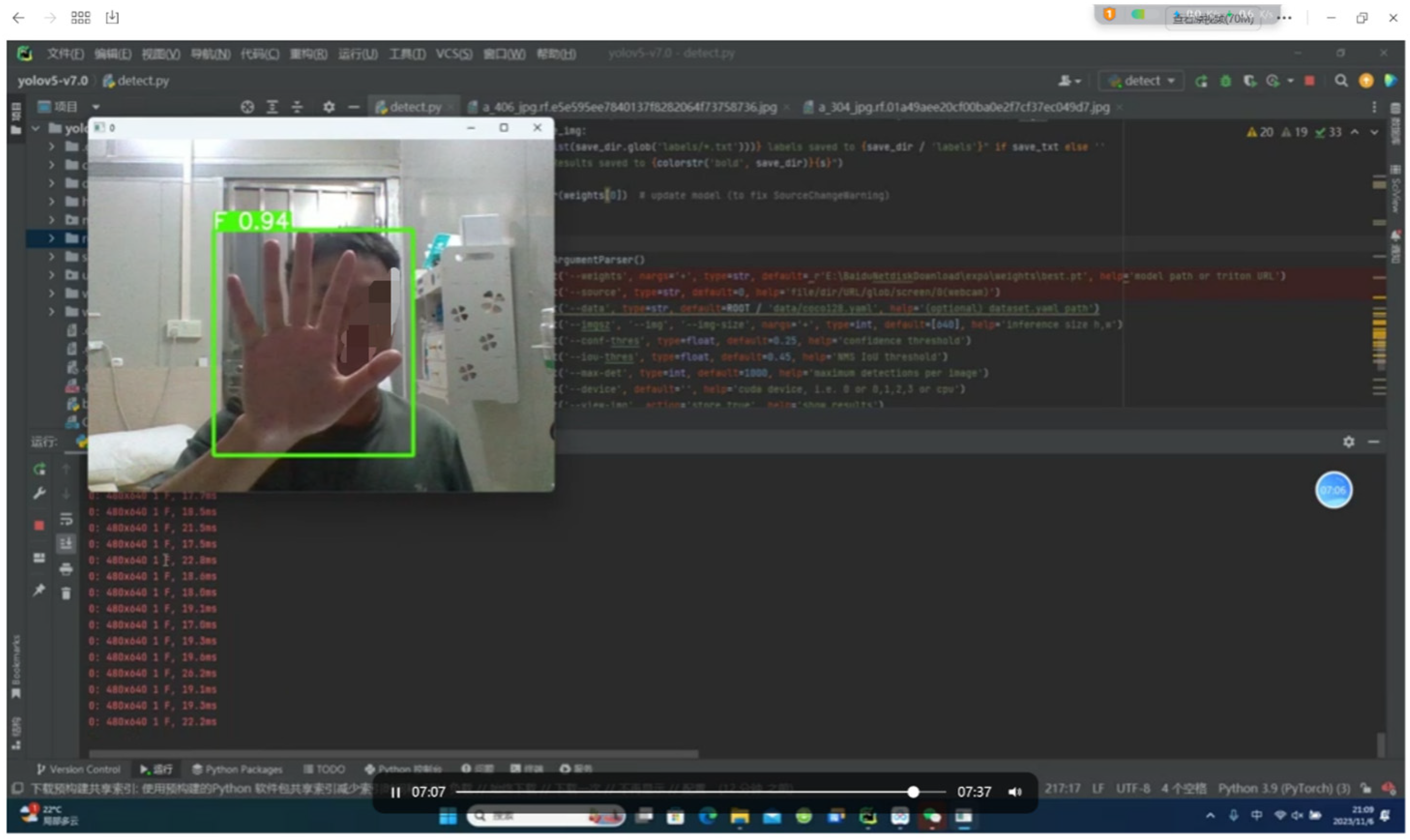Locate opened file with the crosshair icon
This screenshot has width=1410, height=840.
pos(247,107)
